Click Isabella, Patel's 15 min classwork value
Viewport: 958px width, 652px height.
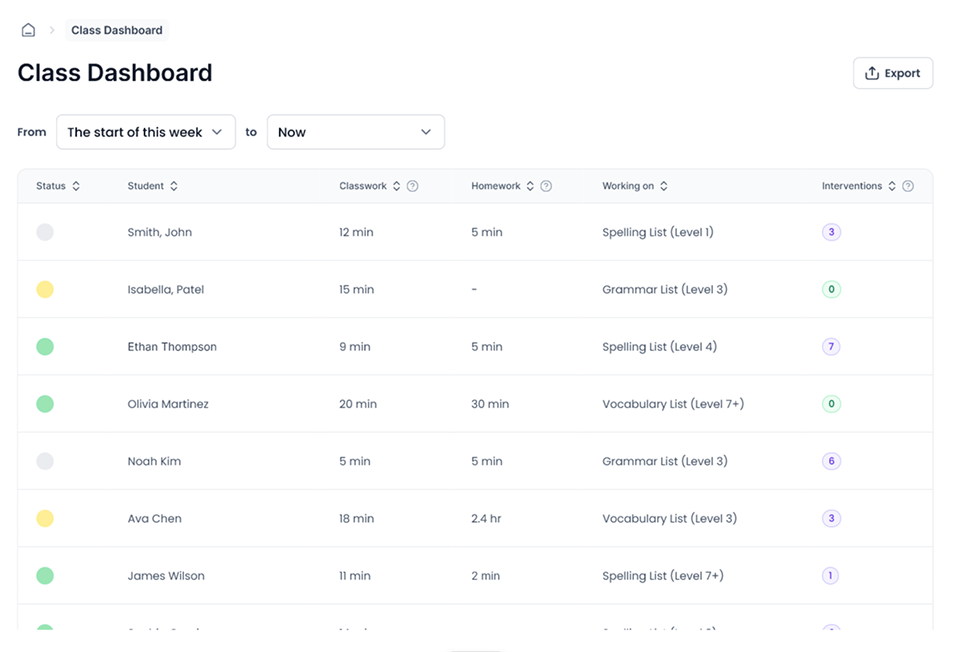point(357,290)
